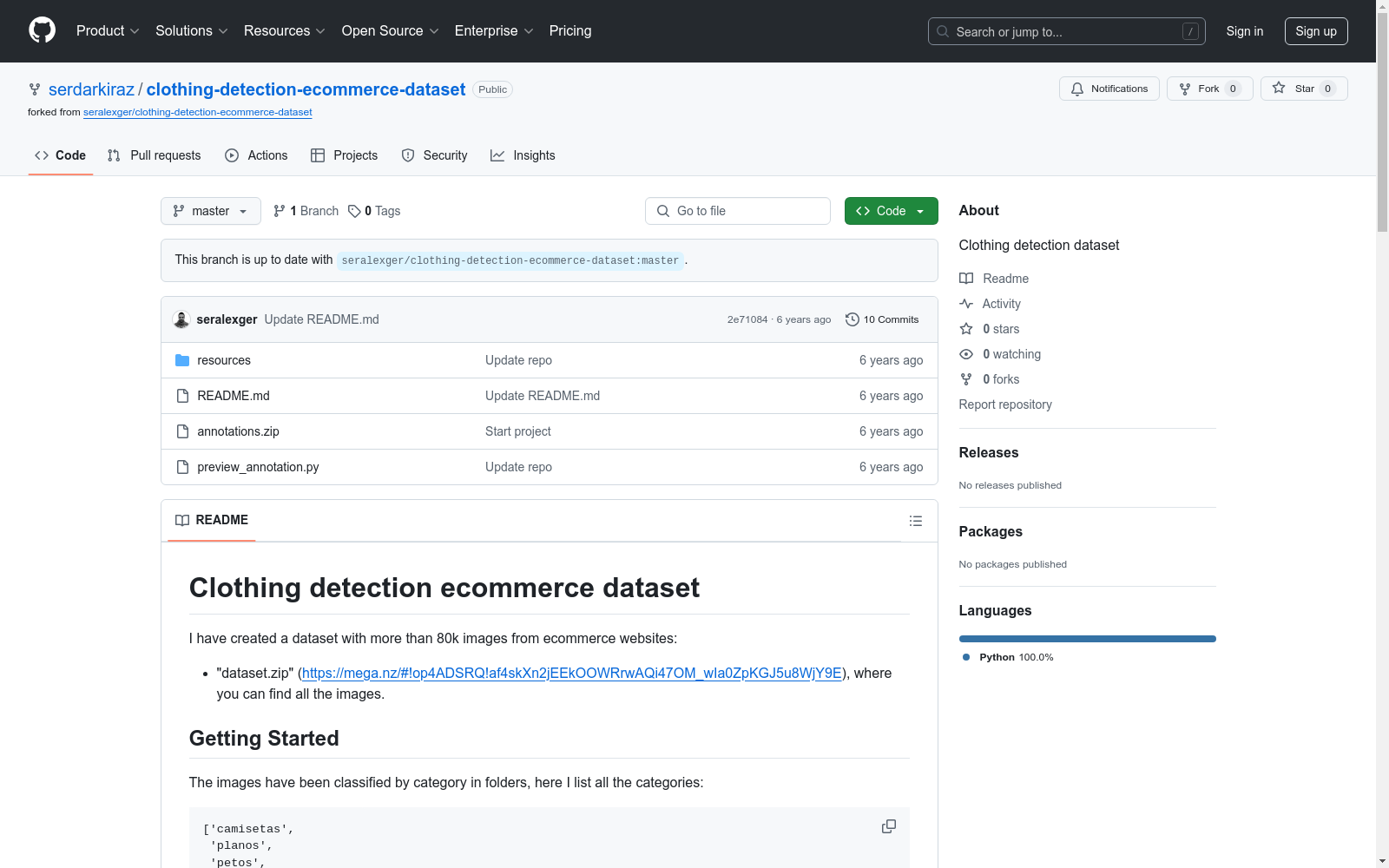Image resolution: width=1389 pixels, height=868 pixels.
Task: Click seralexger's avatar image
Action: pos(181,319)
